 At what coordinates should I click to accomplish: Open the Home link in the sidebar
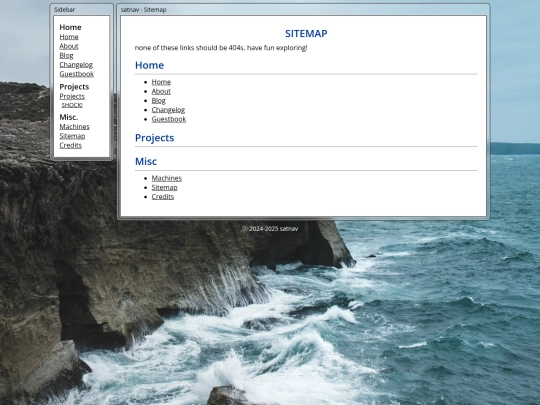point(69,37)
